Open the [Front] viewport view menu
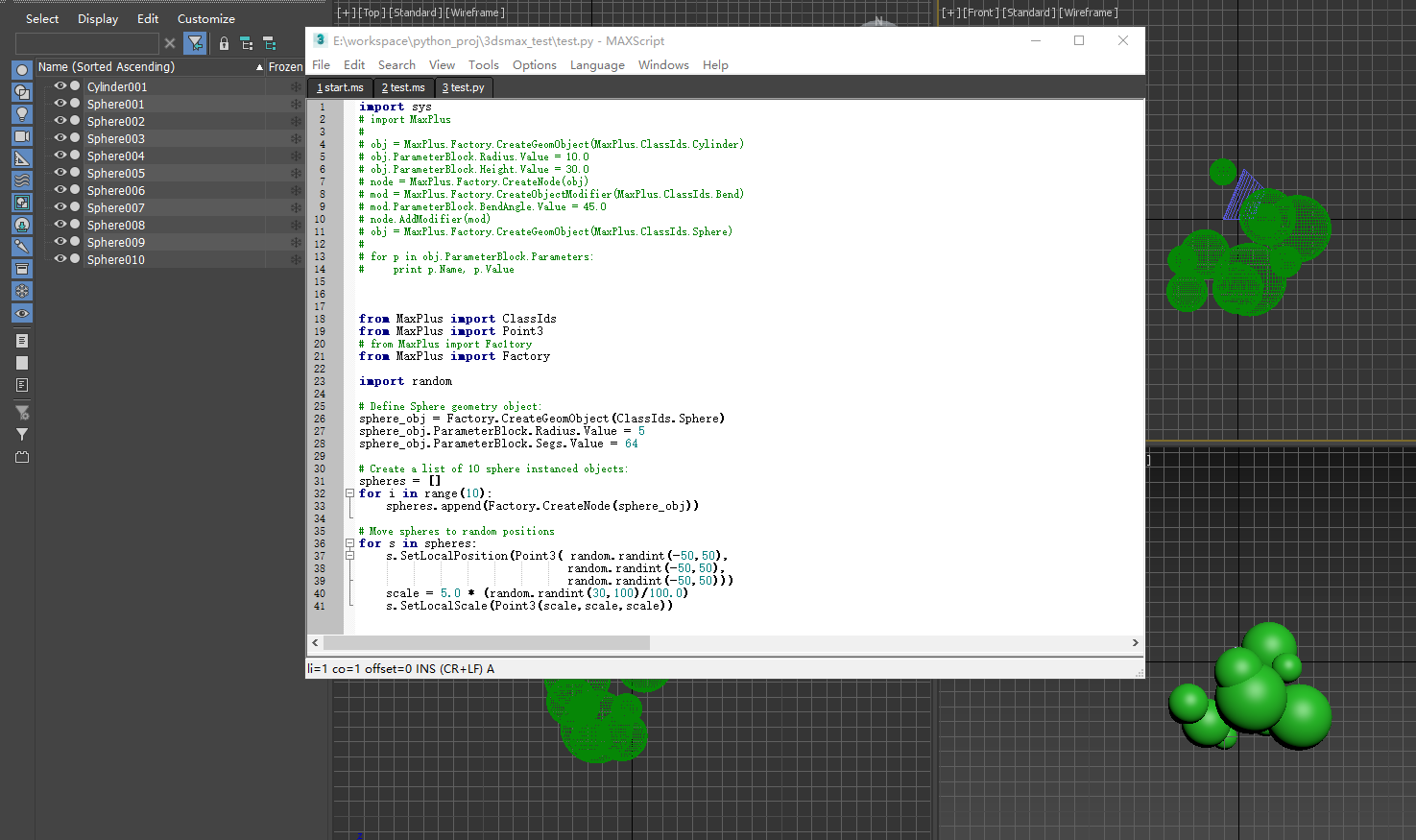The image size is (1416, 840). (980, 12)
